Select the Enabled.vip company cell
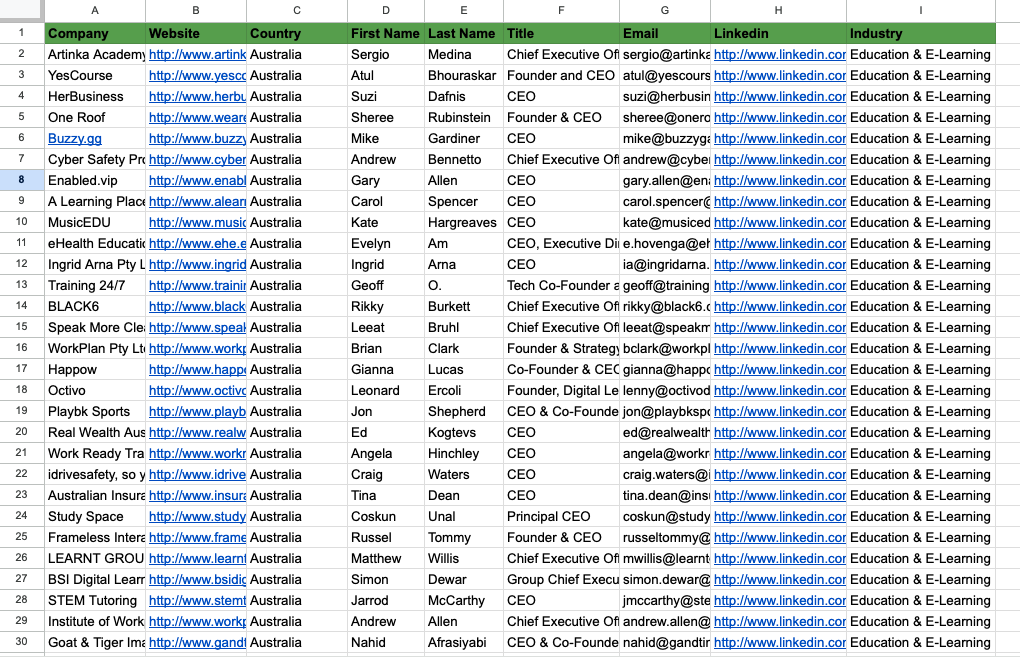Screen dimensions: 1020x657 pos(95,180)
